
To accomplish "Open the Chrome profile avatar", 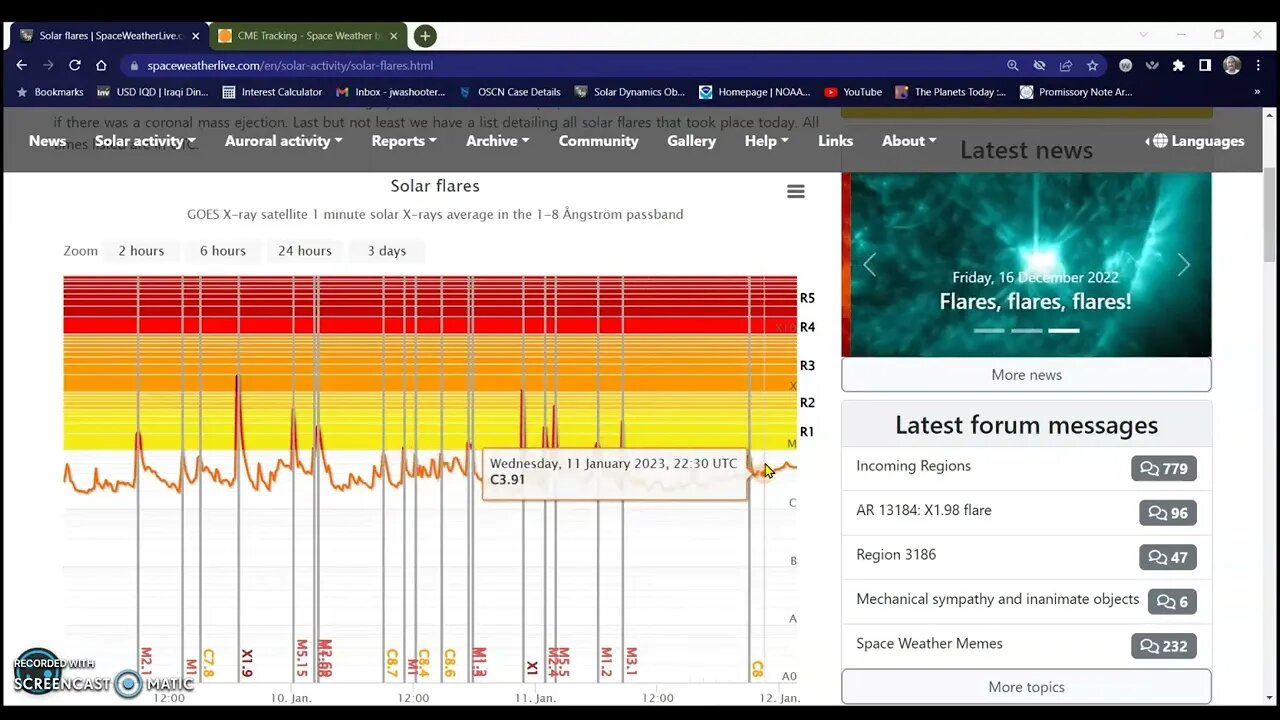I will [x=1232, y=65].
